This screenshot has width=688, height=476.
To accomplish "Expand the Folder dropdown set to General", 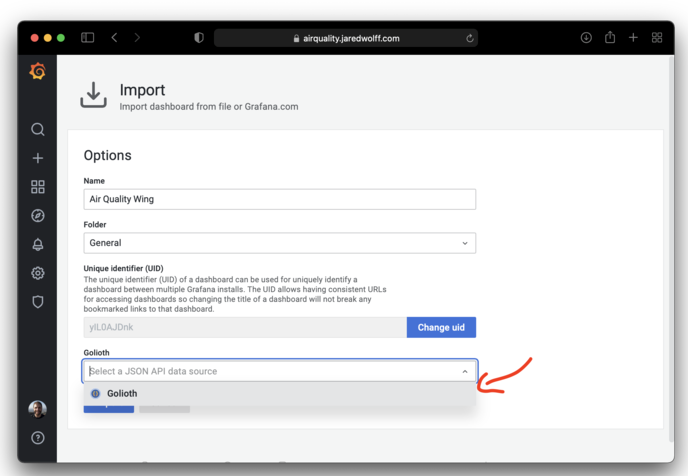I will (x=279, y=243).
